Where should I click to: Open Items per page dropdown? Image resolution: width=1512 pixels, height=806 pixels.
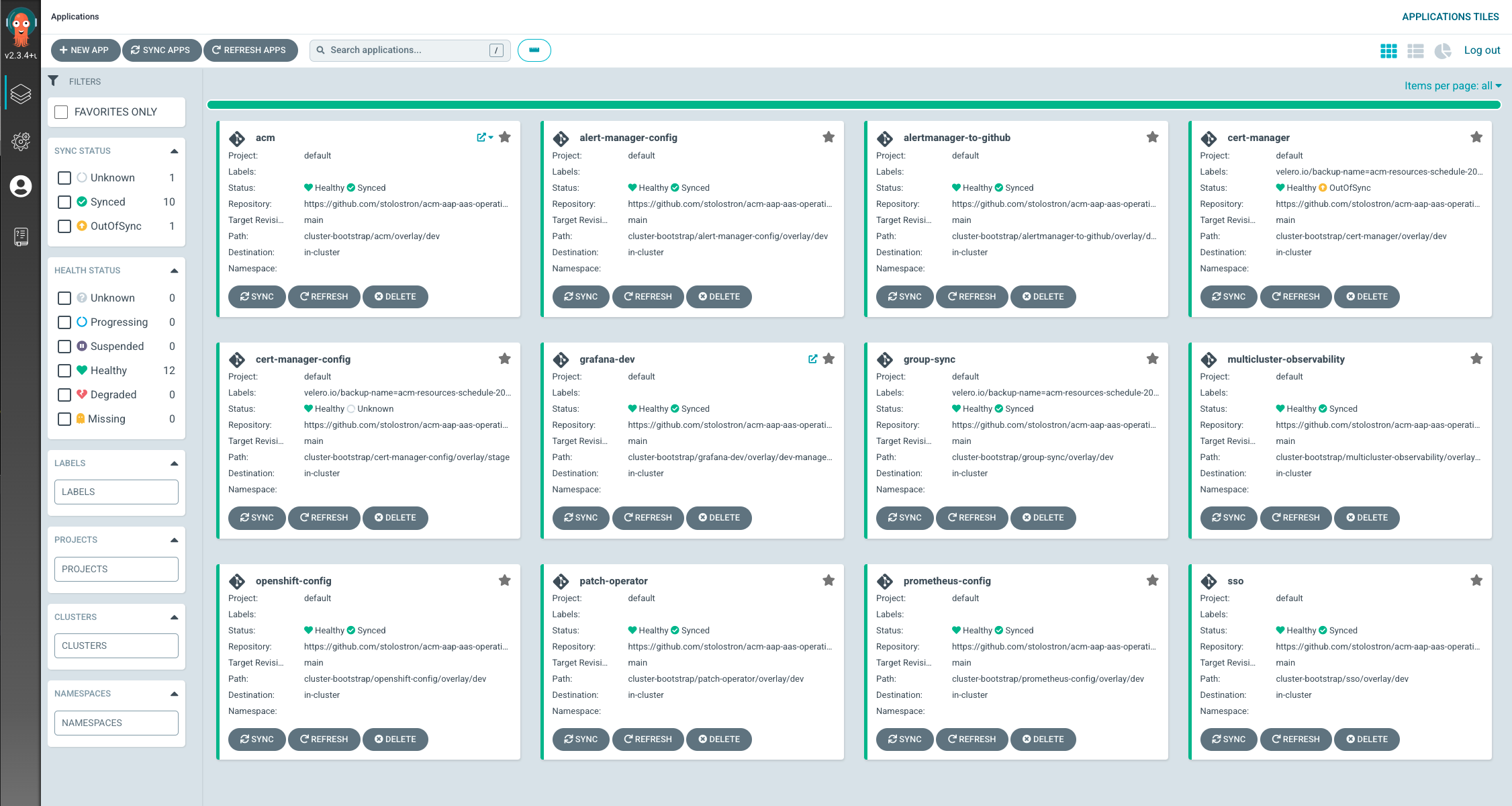1453,86
